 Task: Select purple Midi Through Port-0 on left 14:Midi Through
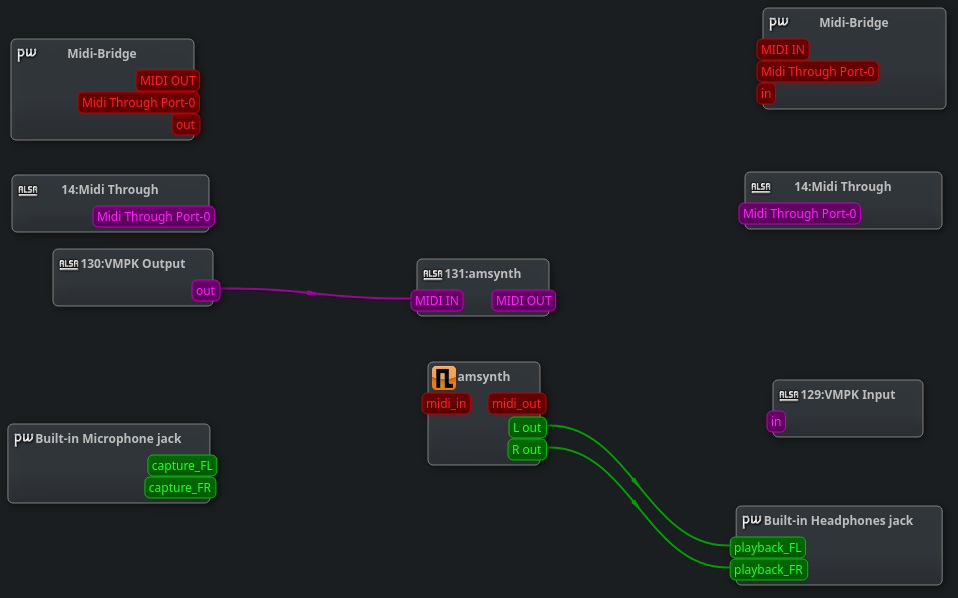pos(153,217)
